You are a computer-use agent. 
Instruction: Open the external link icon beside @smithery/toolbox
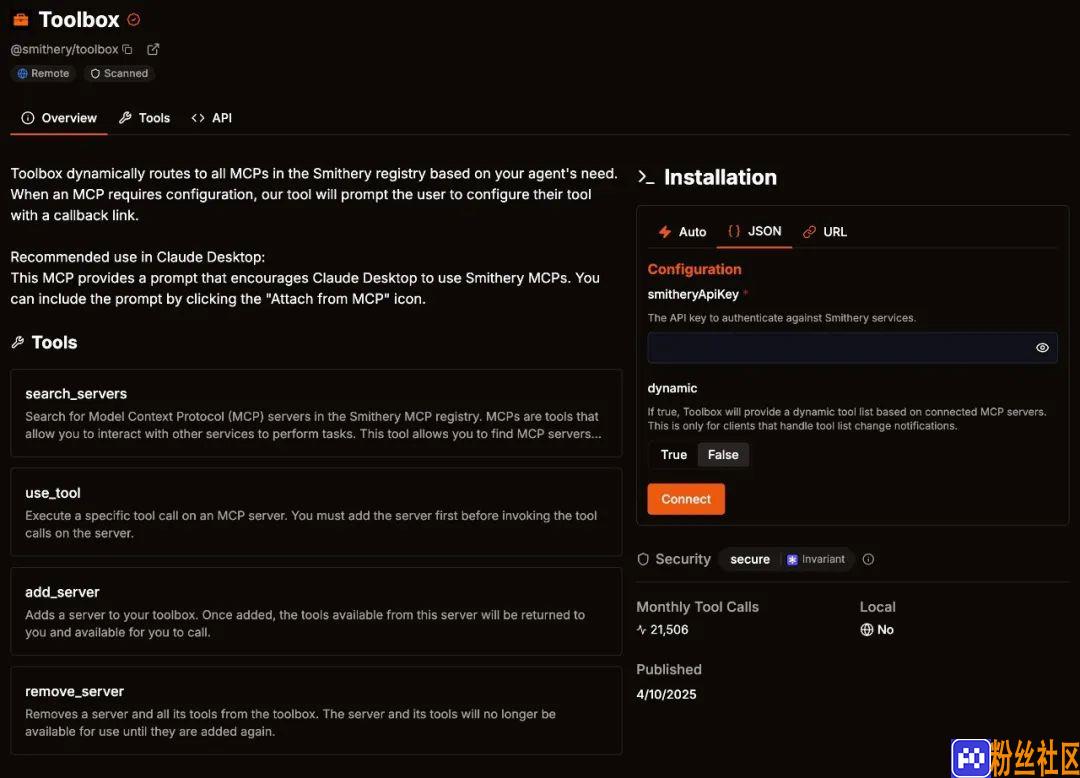click(x=153, y=50)
